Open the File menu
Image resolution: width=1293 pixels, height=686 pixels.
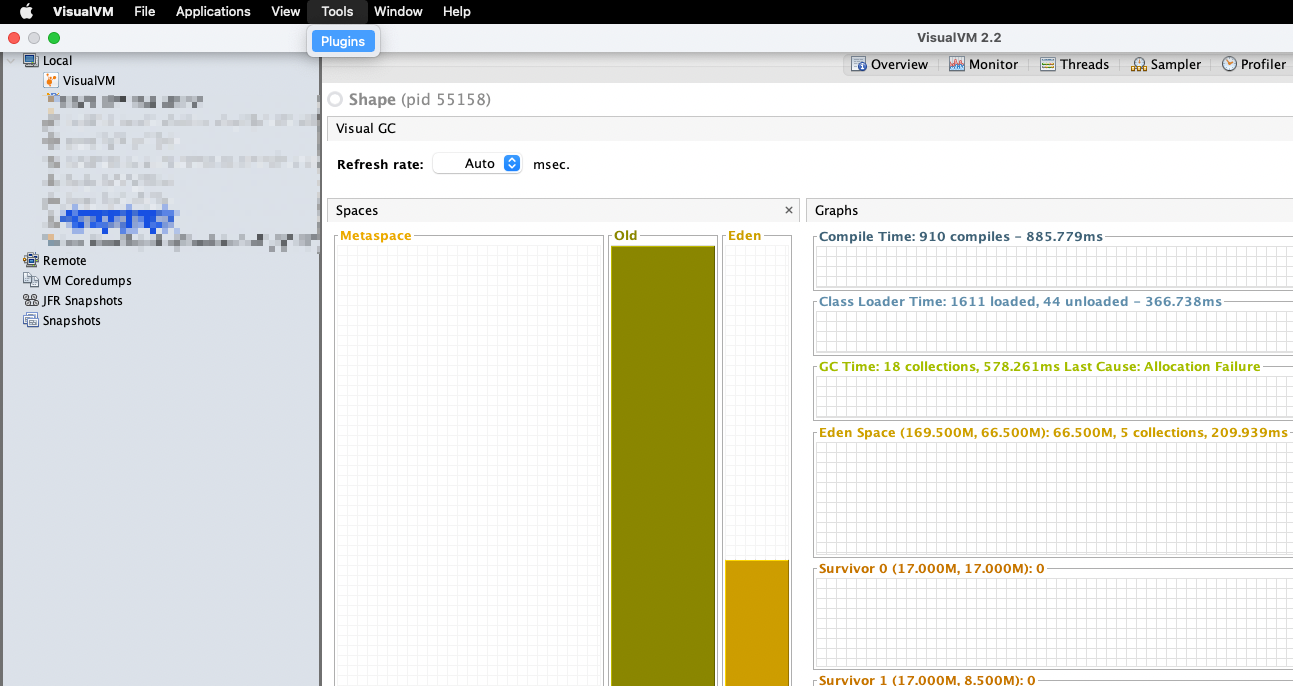(x=144, y=11)
